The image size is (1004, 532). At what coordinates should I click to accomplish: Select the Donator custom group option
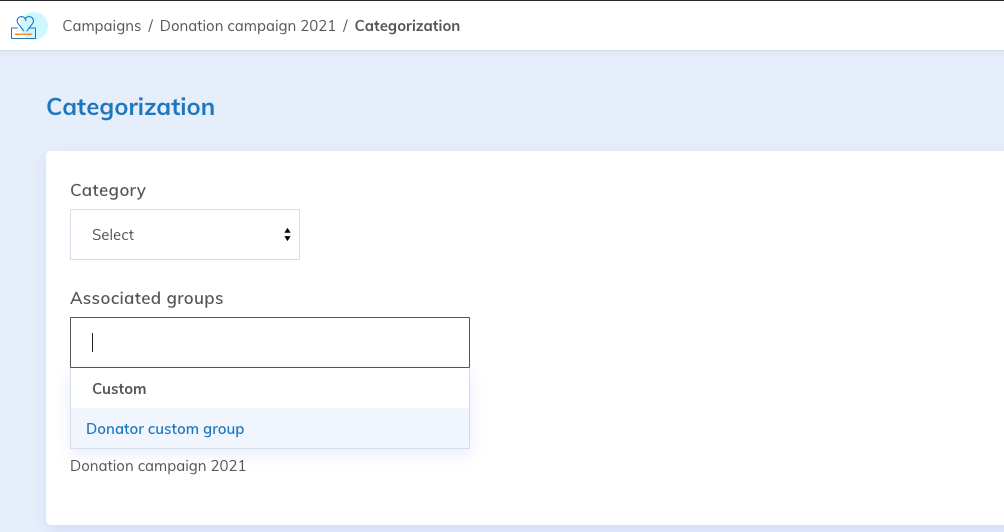coord(165,429)
